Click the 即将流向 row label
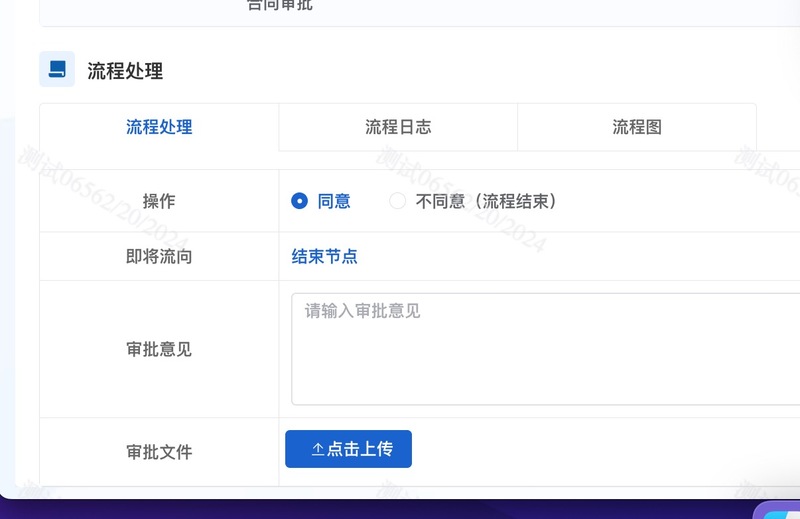Viewport: 800px width, 519px height. [159, 256]
